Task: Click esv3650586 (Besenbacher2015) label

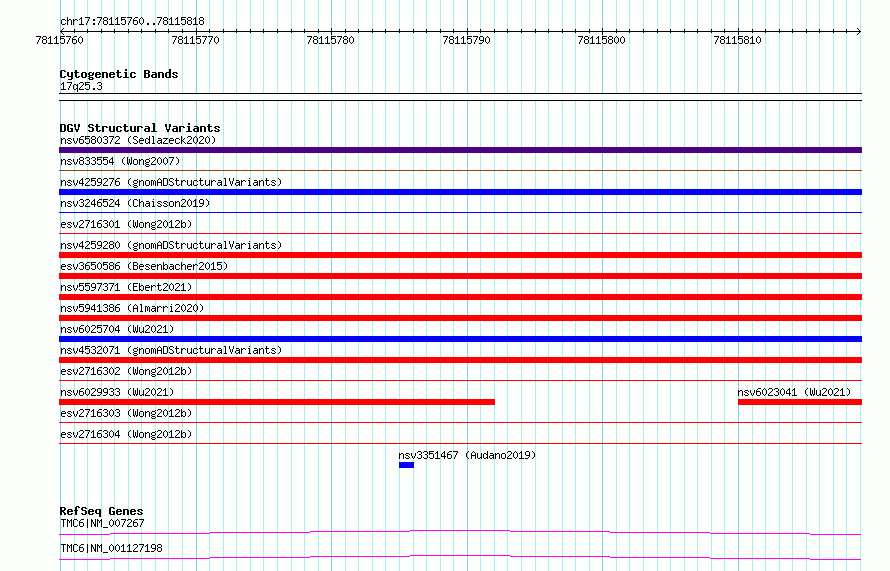Action: (144, 266)
